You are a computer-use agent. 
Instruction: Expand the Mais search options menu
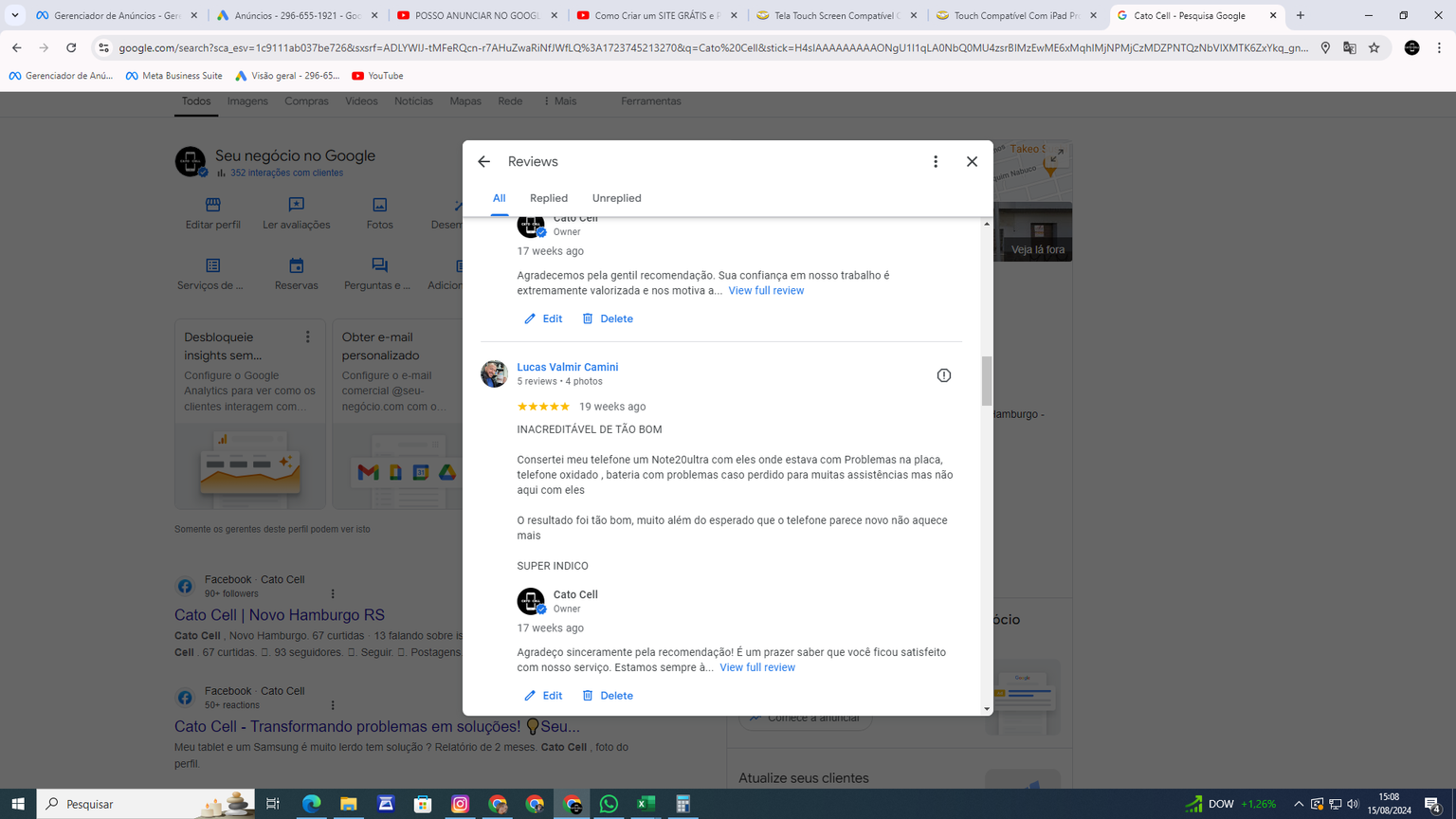[559, 101]
